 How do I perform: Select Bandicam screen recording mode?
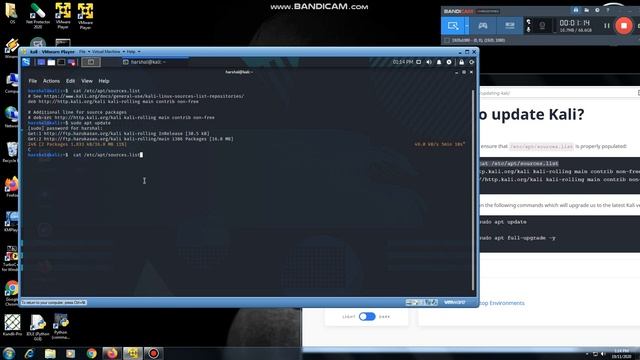tap(453, 26)
